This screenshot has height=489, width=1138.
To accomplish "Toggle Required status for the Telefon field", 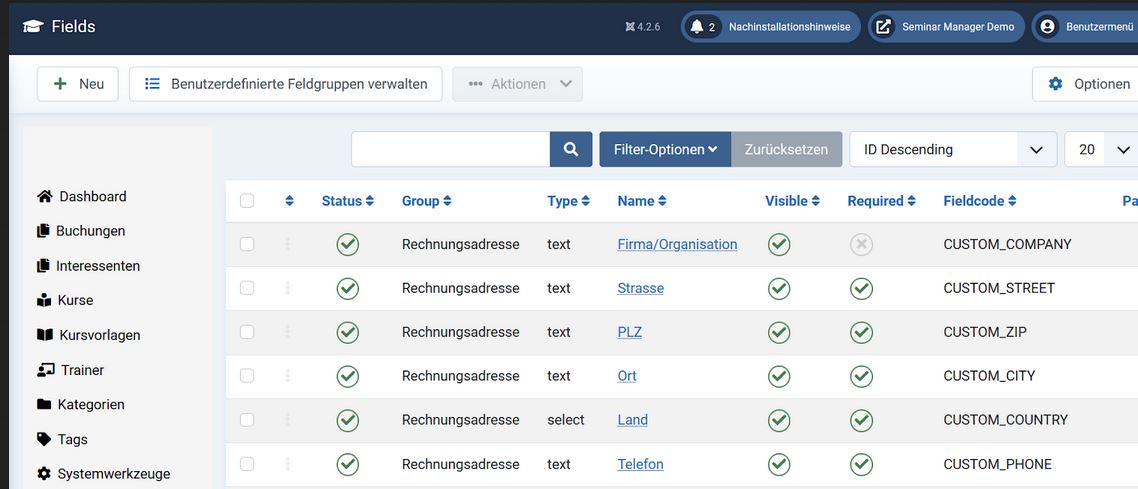I will coord(861,464).
